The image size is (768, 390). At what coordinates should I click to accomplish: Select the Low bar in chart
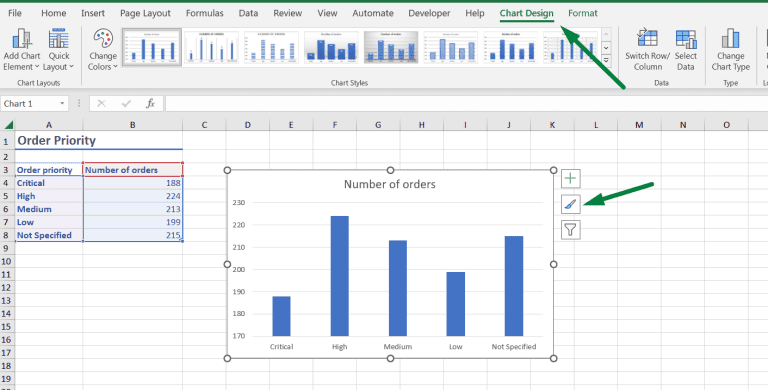click(x=456, y=304)
